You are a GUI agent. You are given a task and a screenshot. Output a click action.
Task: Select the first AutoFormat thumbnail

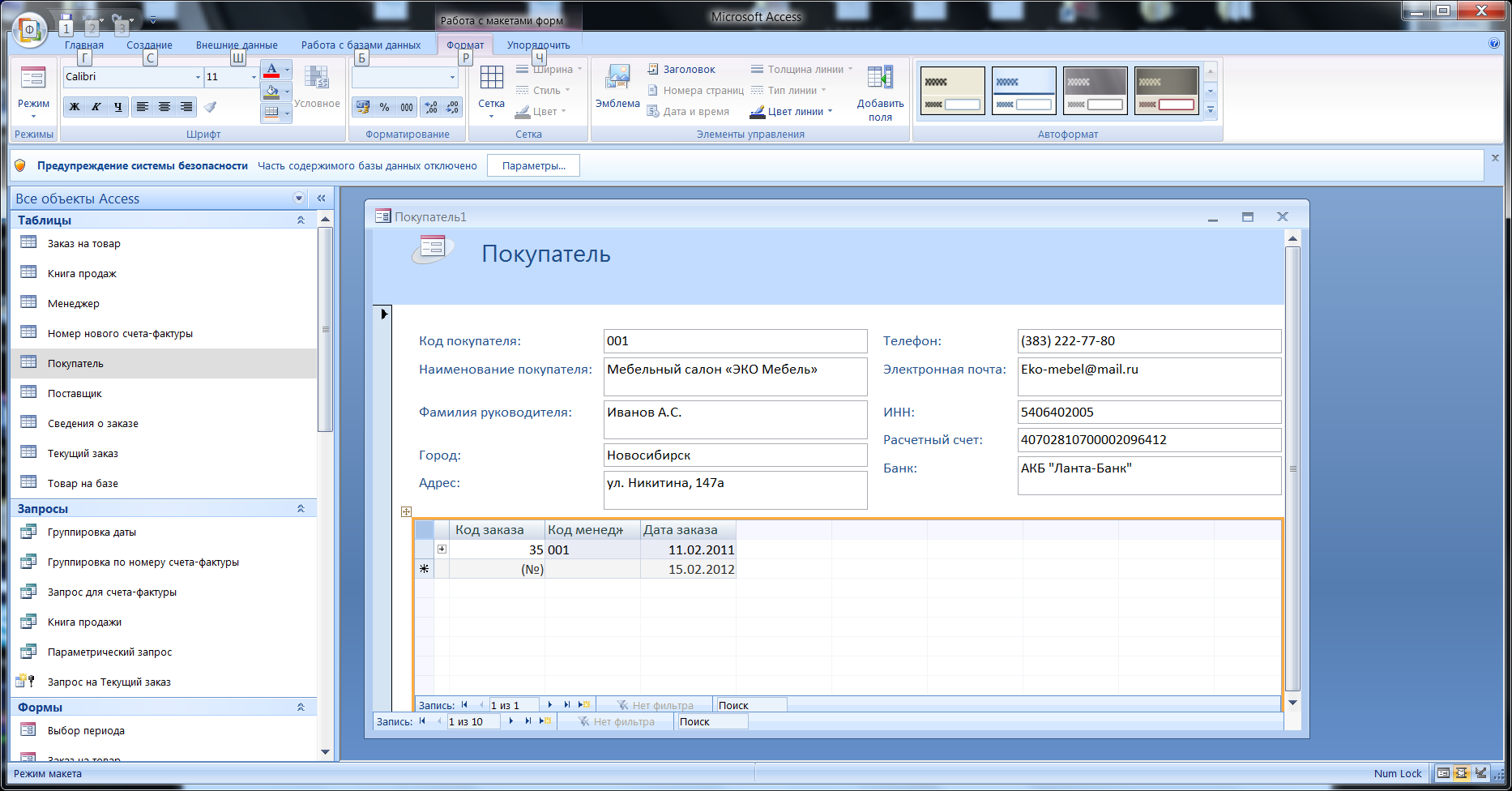pos(953,91)
